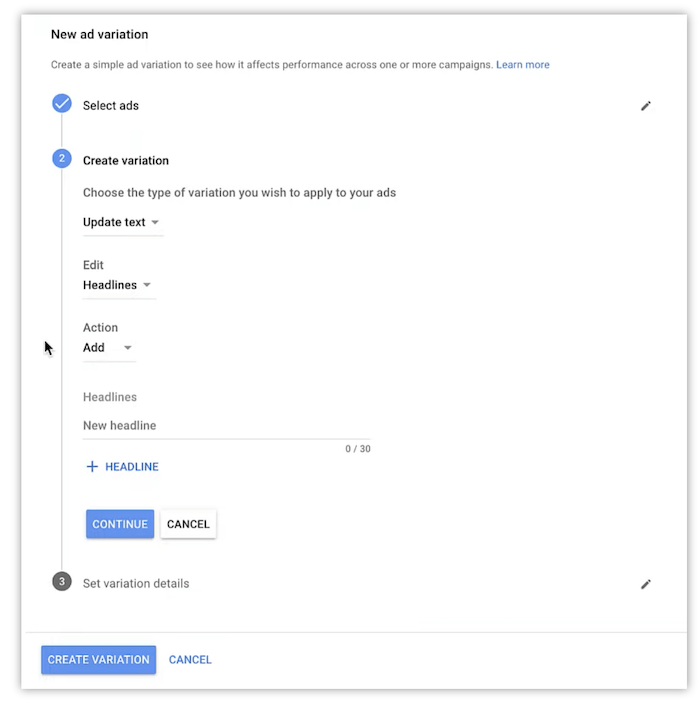Select the Select ads step label
This screenshot has width=700, height=704.
(x=111, y=105)
